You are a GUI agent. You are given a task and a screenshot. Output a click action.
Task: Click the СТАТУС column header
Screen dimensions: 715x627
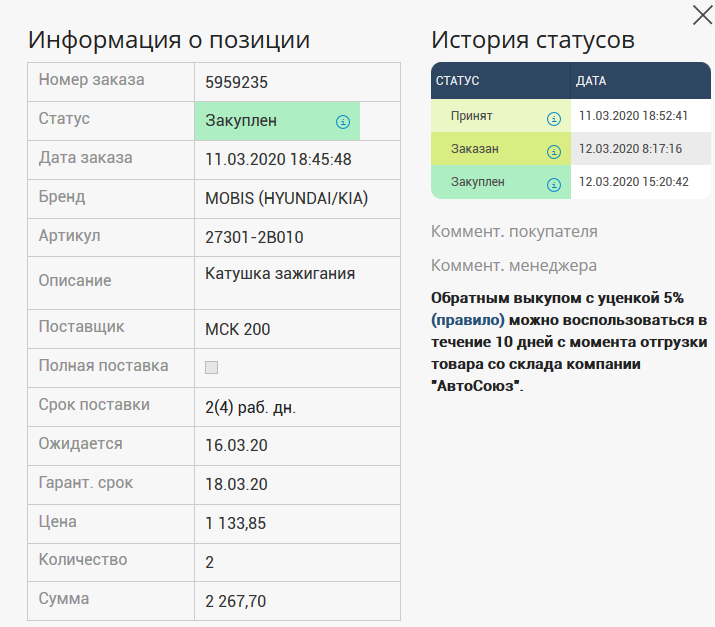458,81
